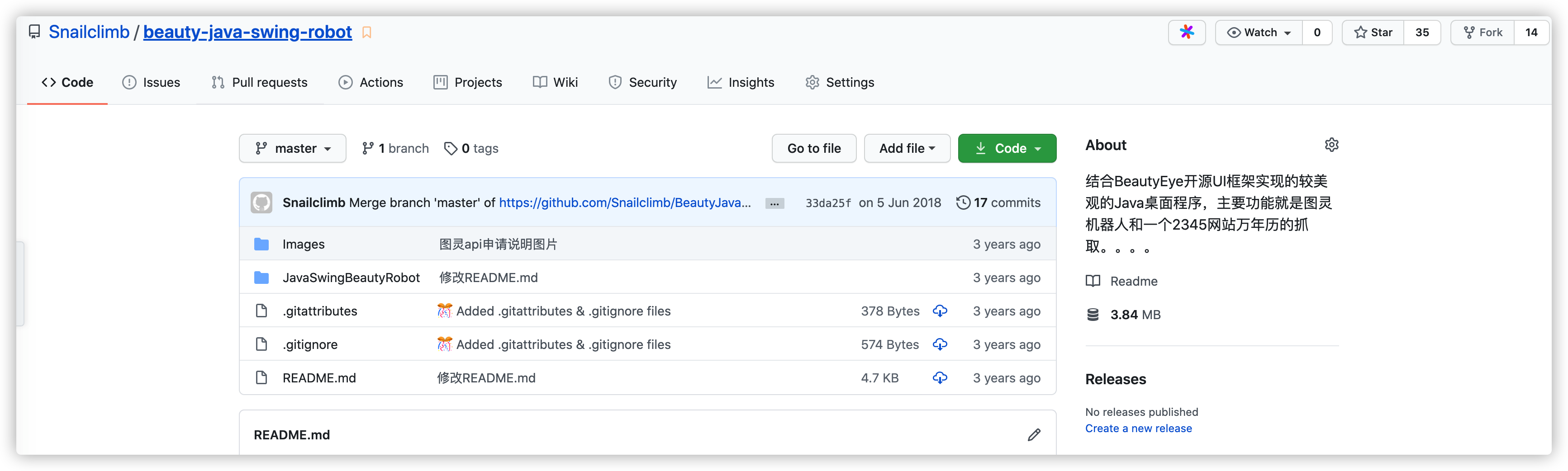Open the green Code download dropdown
This screenshot has width=1568, height=471.
point(1007,148)
